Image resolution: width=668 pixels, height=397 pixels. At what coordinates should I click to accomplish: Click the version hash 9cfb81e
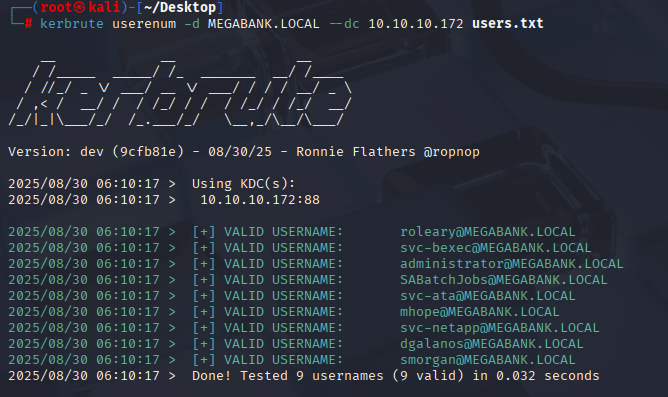pyautogui.click(x=148, y=152)
